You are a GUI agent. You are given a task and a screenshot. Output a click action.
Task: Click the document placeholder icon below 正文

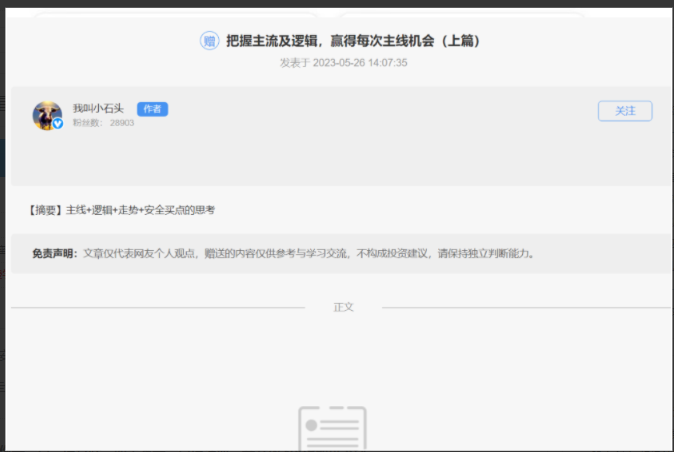point(332,428)
